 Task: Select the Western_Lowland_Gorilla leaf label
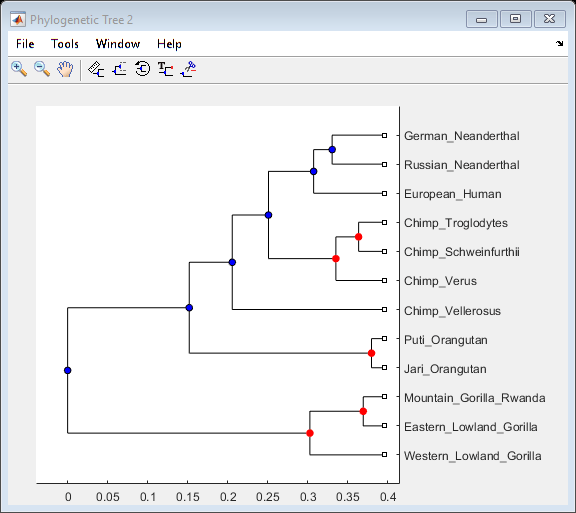click(472, 456)
